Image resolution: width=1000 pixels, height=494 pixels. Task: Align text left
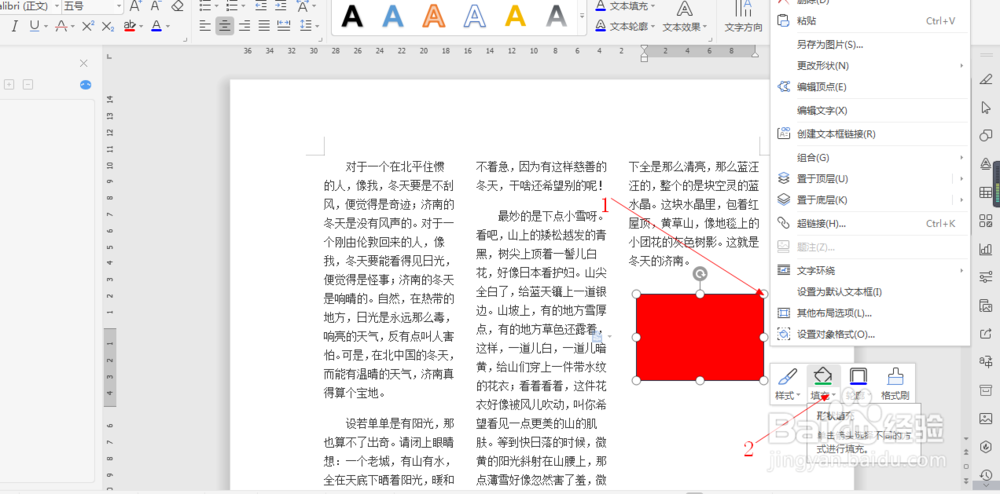pyautogui.click(x=205, y=26)
